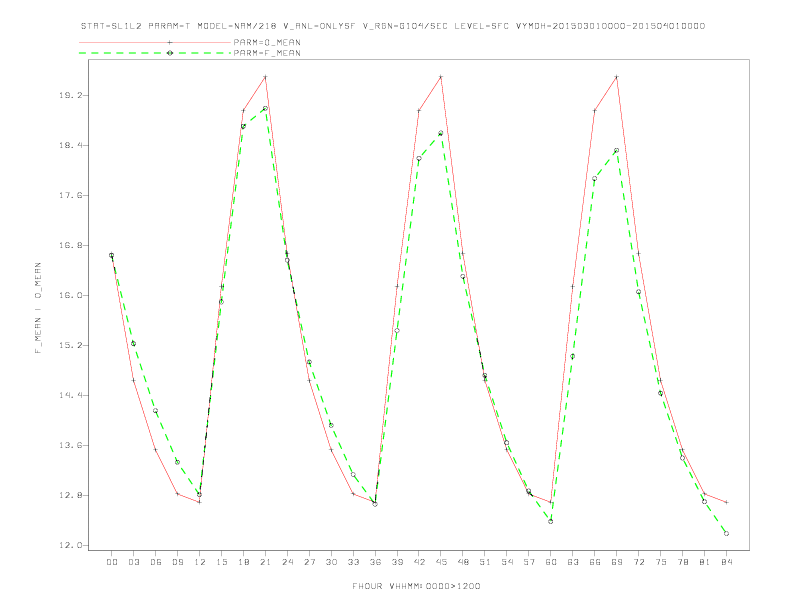
Task: Click the 60 forecast hour tick label
Action: click(x=551, y=562)
